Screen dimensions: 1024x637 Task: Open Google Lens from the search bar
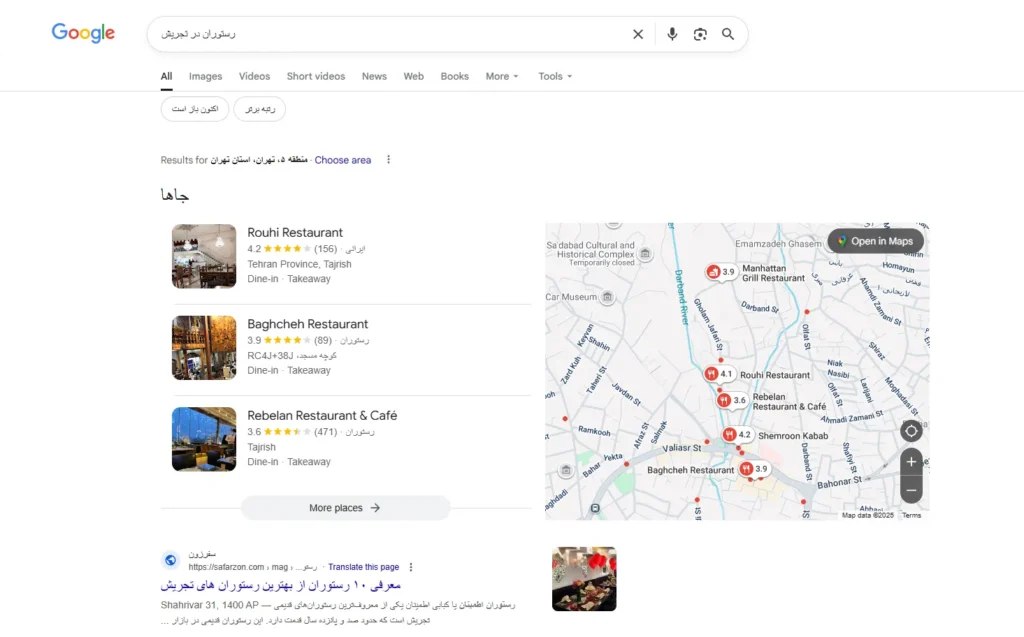(x=700, y=33)
